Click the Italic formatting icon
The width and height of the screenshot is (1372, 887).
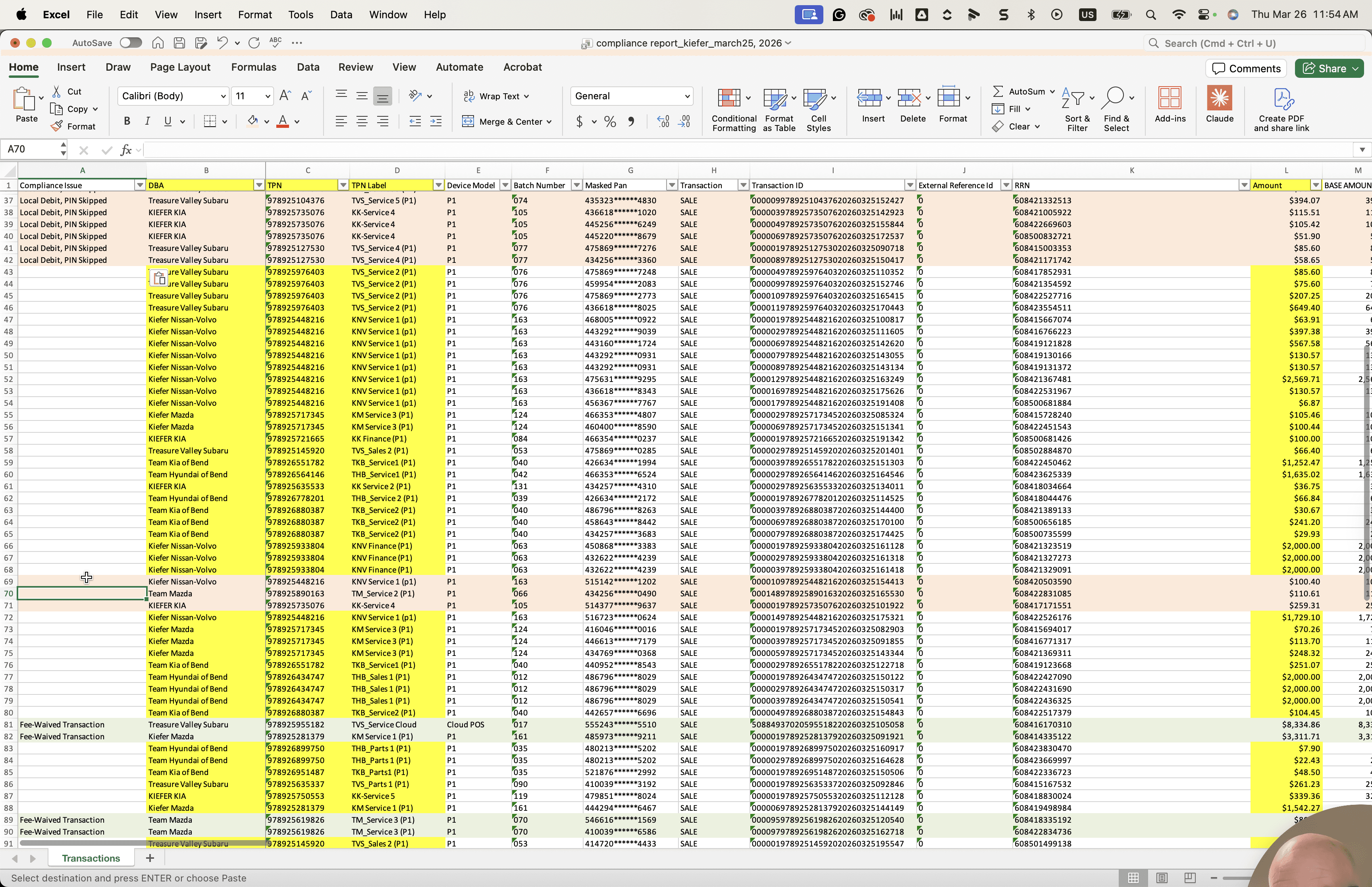coord(147,121)
